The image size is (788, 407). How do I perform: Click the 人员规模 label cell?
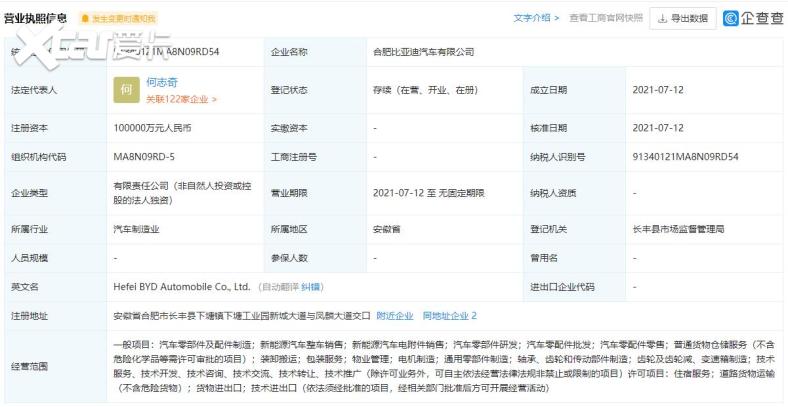click(56, 258)
